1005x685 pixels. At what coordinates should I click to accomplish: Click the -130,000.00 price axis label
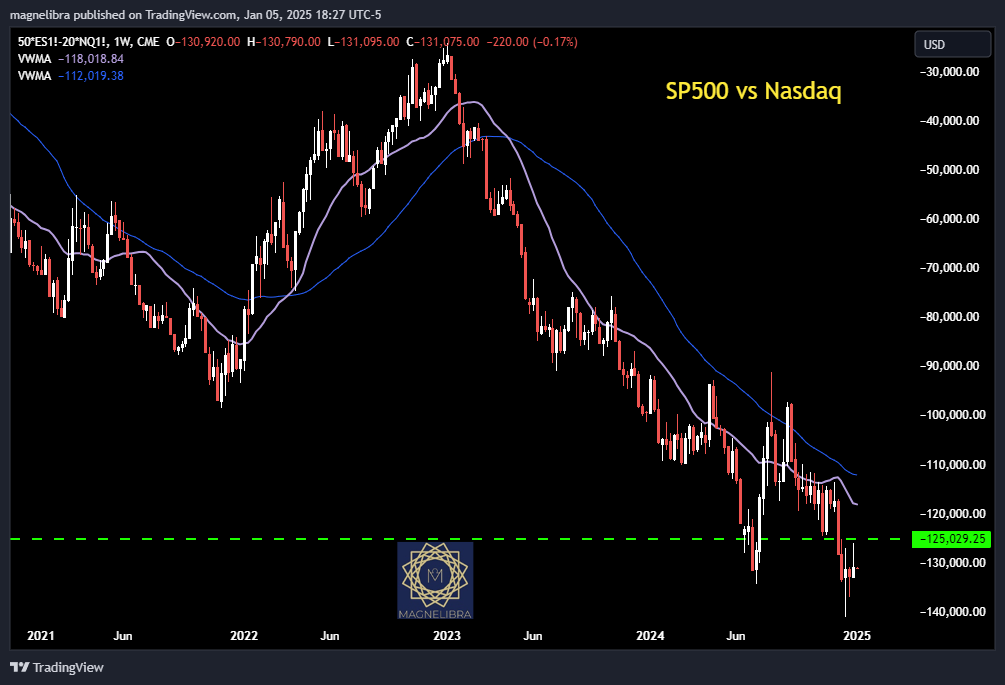point(952,563)
